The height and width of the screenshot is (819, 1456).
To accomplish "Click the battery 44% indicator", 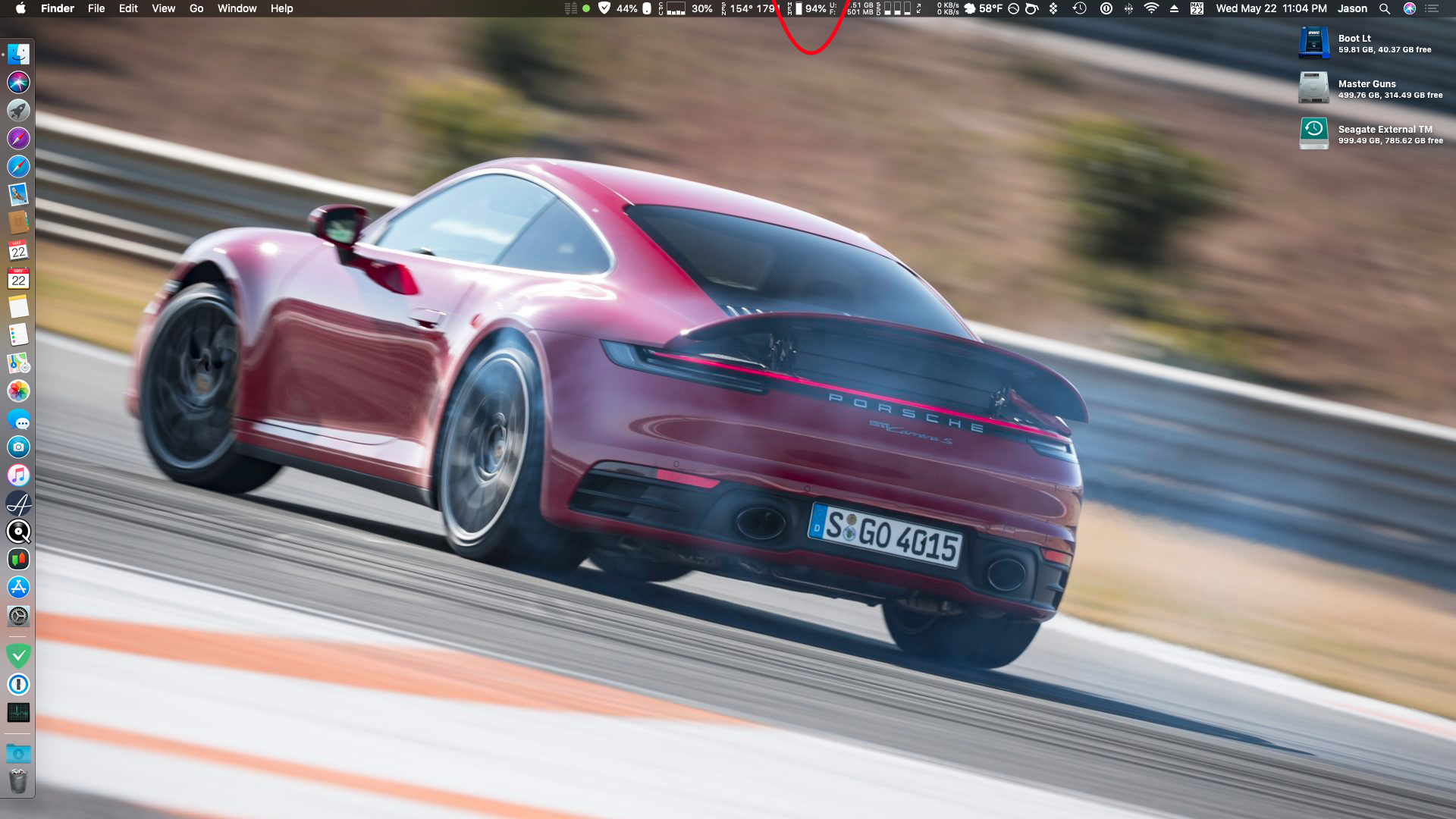I will [635, 8].
